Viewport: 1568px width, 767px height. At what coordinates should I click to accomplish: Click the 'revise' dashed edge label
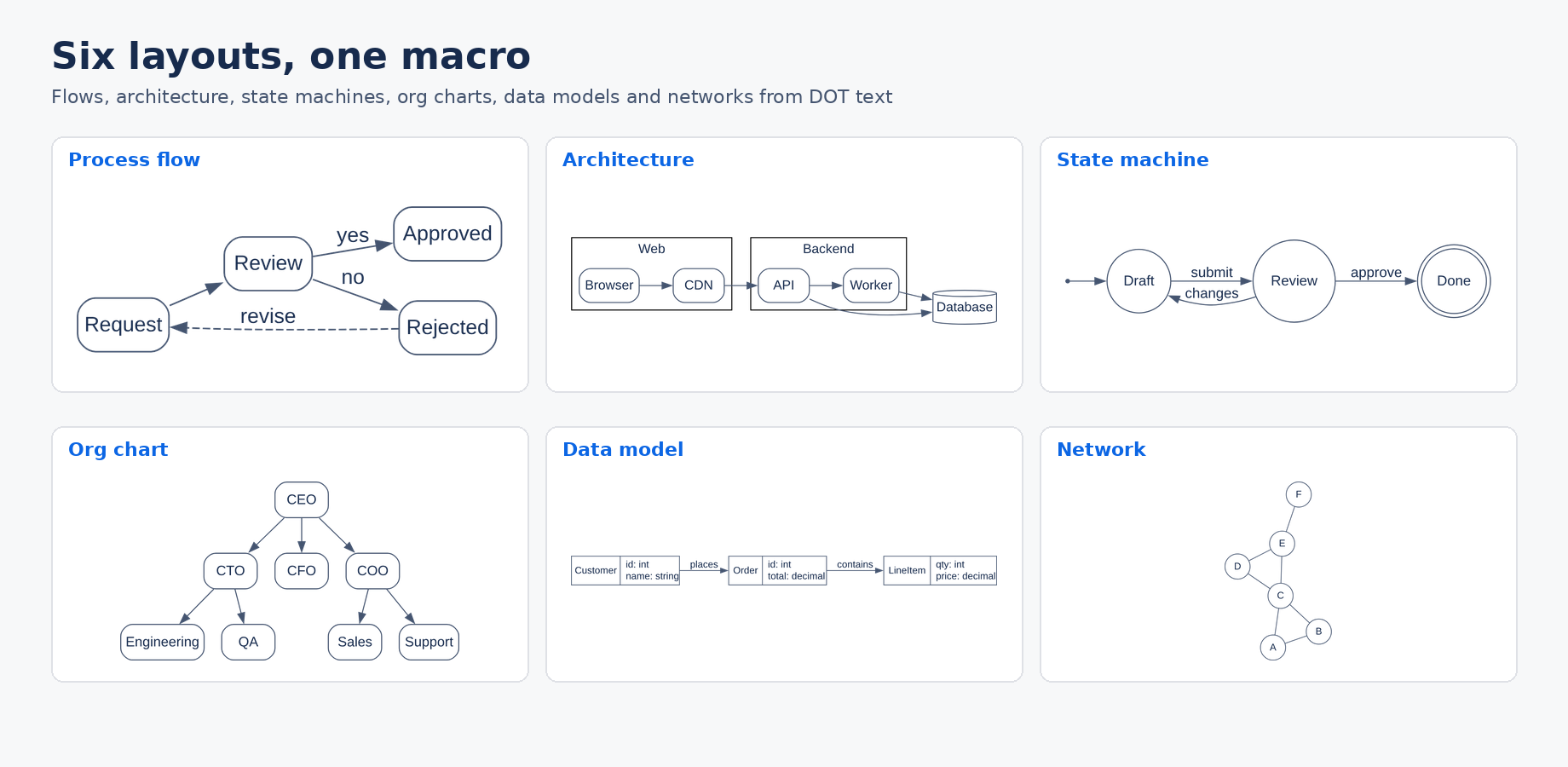268,316
